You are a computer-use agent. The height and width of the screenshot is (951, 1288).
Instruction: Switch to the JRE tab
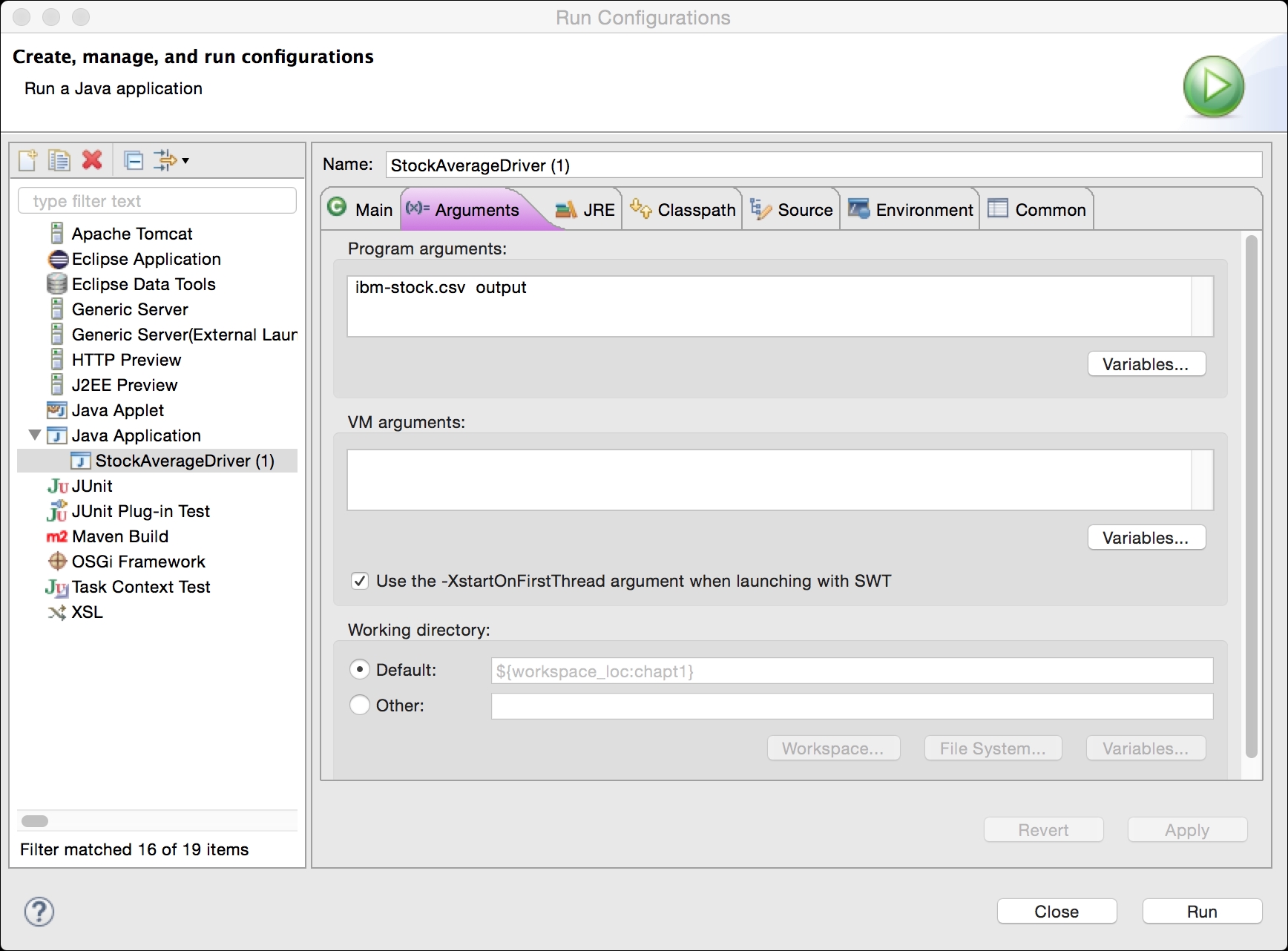(585, 209)
